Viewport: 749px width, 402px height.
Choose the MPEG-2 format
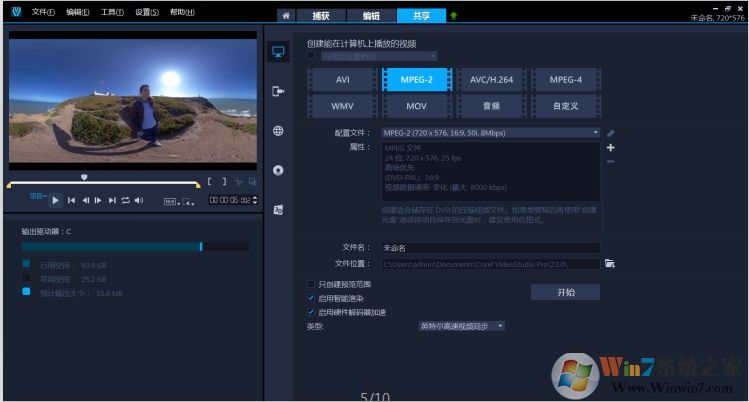[x=417, y=80]
